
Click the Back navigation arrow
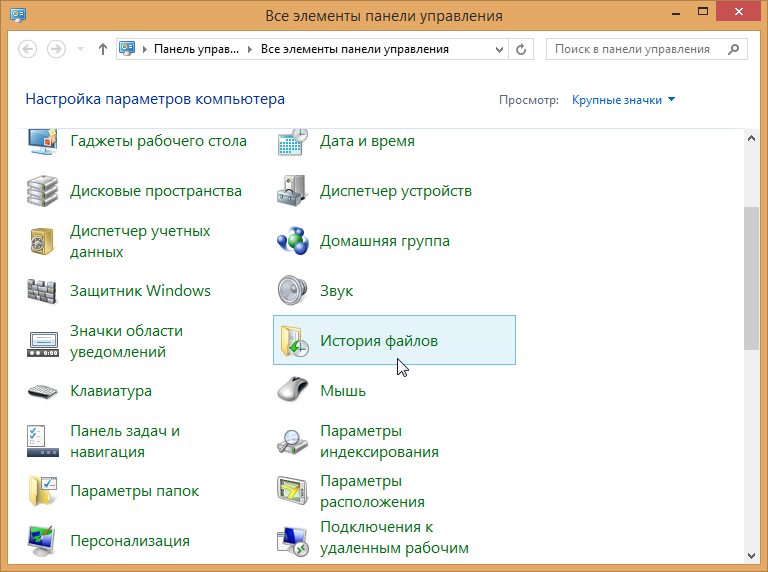click(27, 49)
